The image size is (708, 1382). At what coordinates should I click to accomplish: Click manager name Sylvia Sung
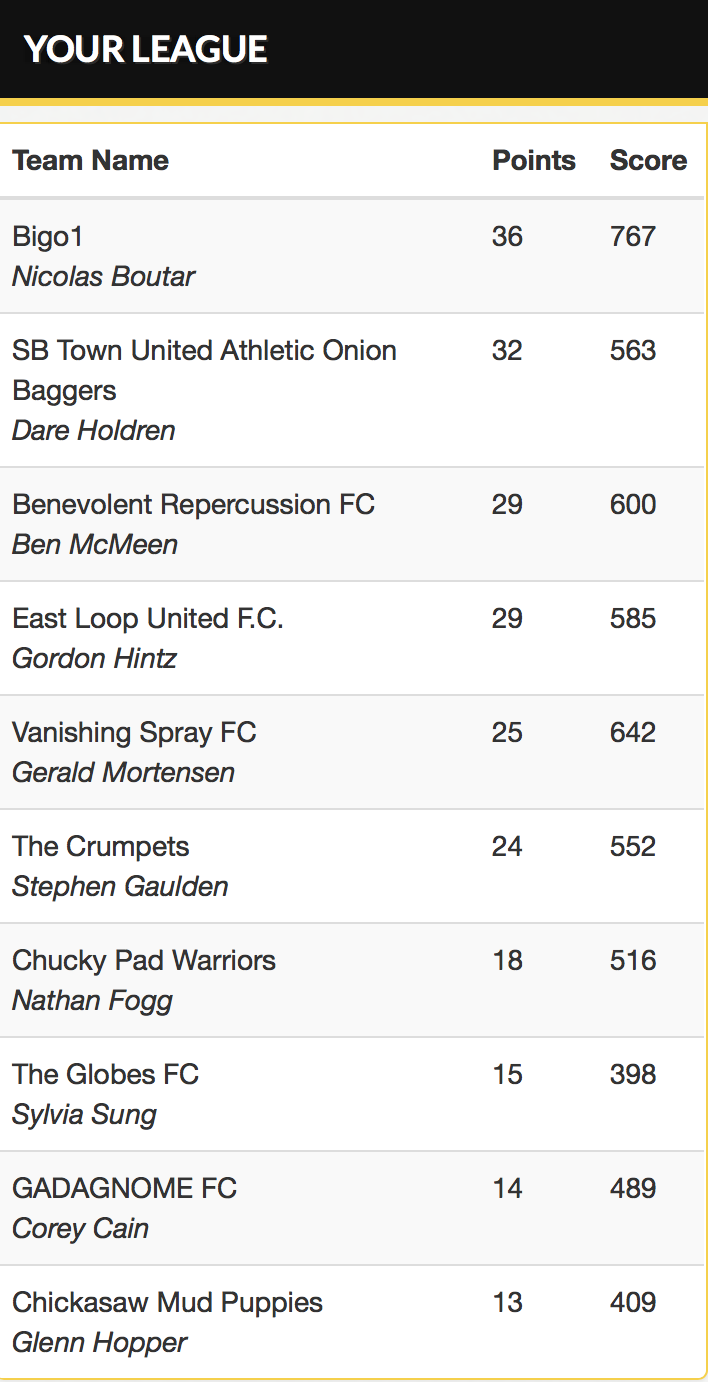tap(84, 1114)
